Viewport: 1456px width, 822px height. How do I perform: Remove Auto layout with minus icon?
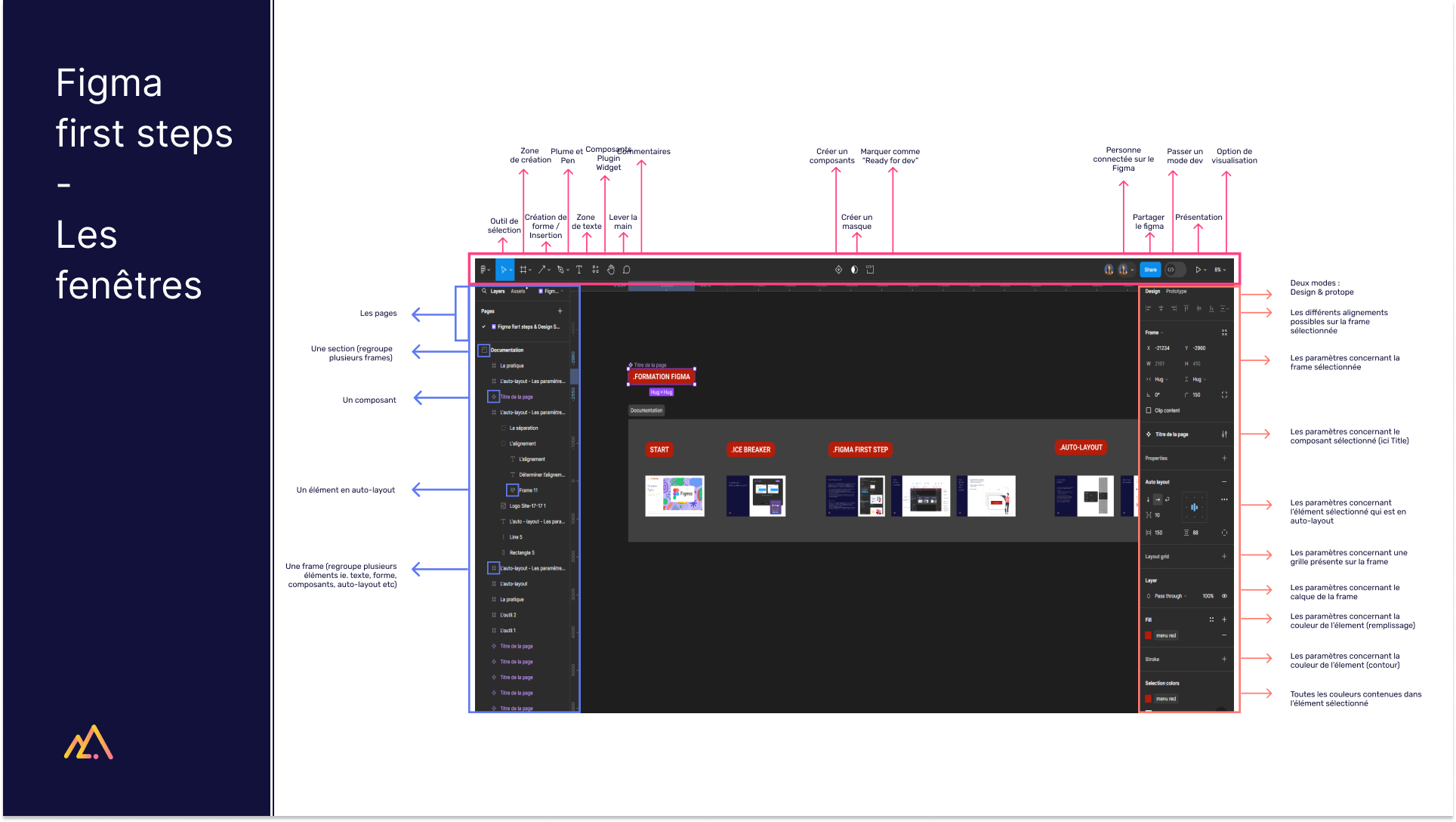(1224, 482)
